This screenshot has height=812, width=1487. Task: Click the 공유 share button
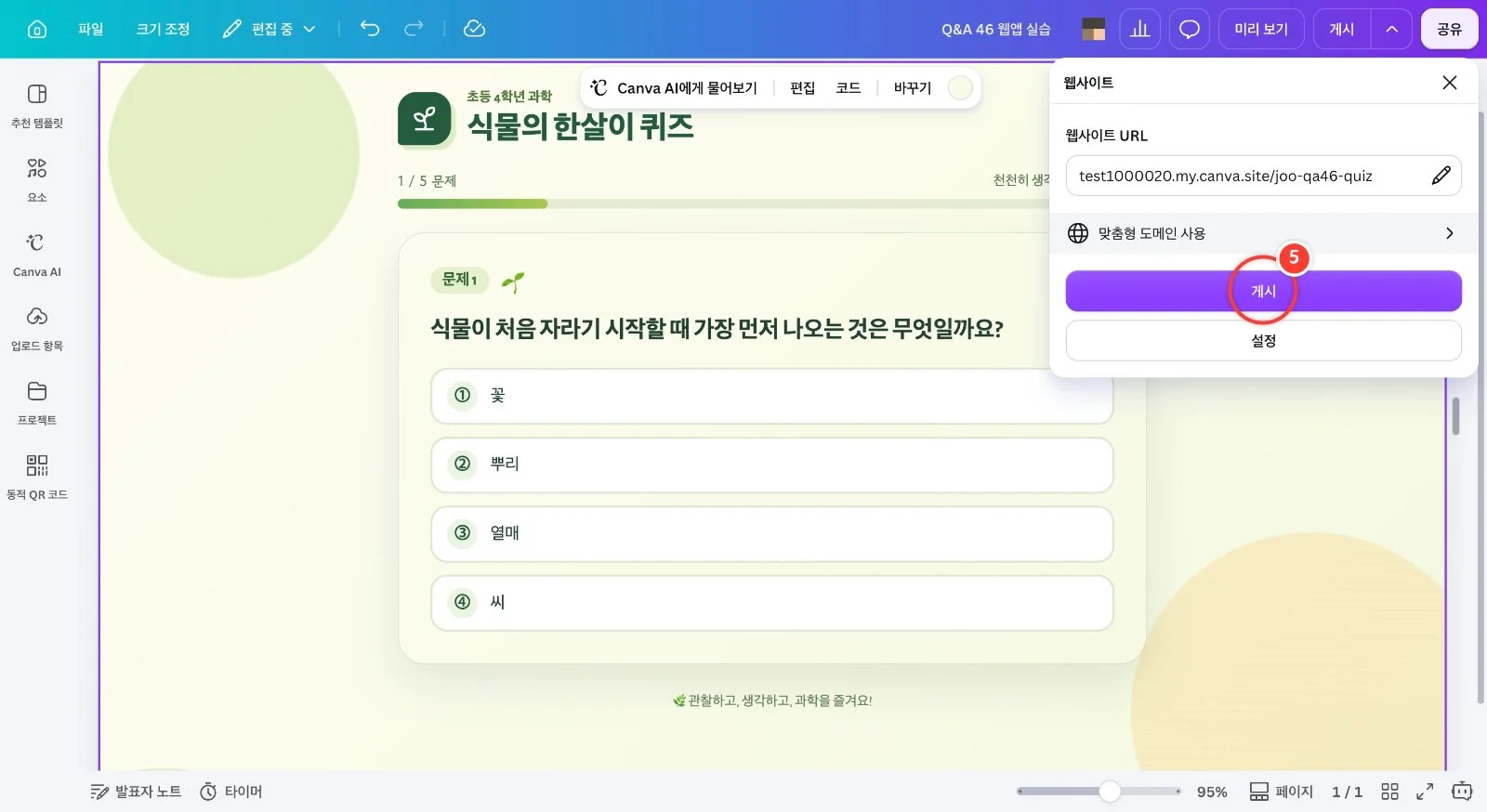click(1449, 29)
